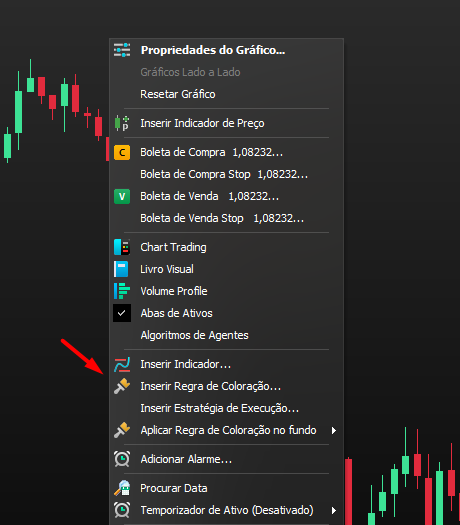Click the Inserir Indicador wave icon
Viewport: 460px width, 525px height.
(122, 364)
